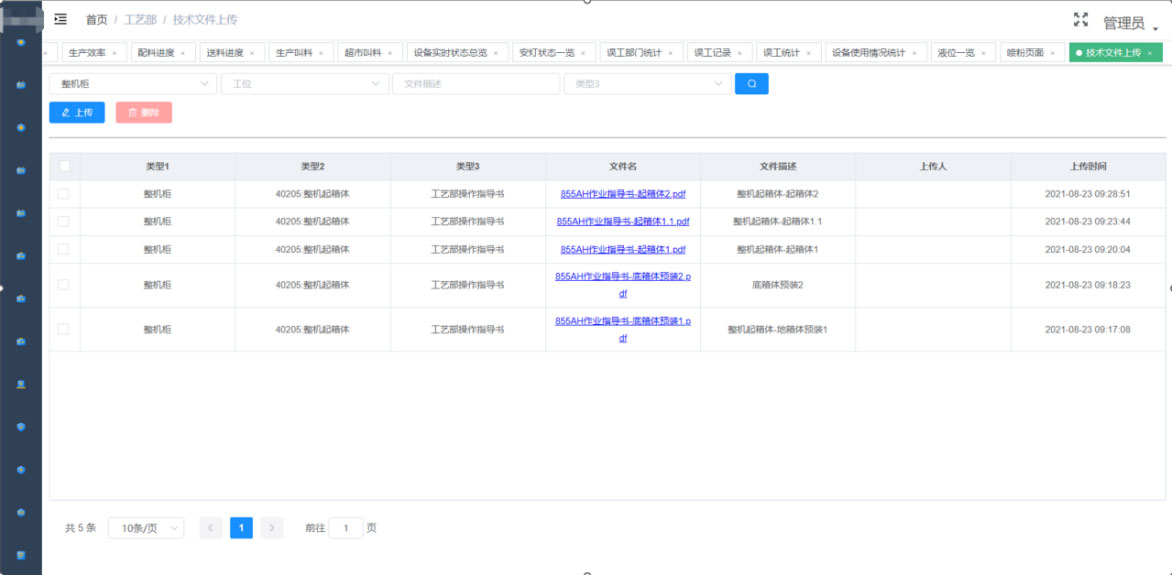Screen dimensions: 1172x575
Task: Switch to the 设备使用情况统计 tab
Action: (868, 53)
